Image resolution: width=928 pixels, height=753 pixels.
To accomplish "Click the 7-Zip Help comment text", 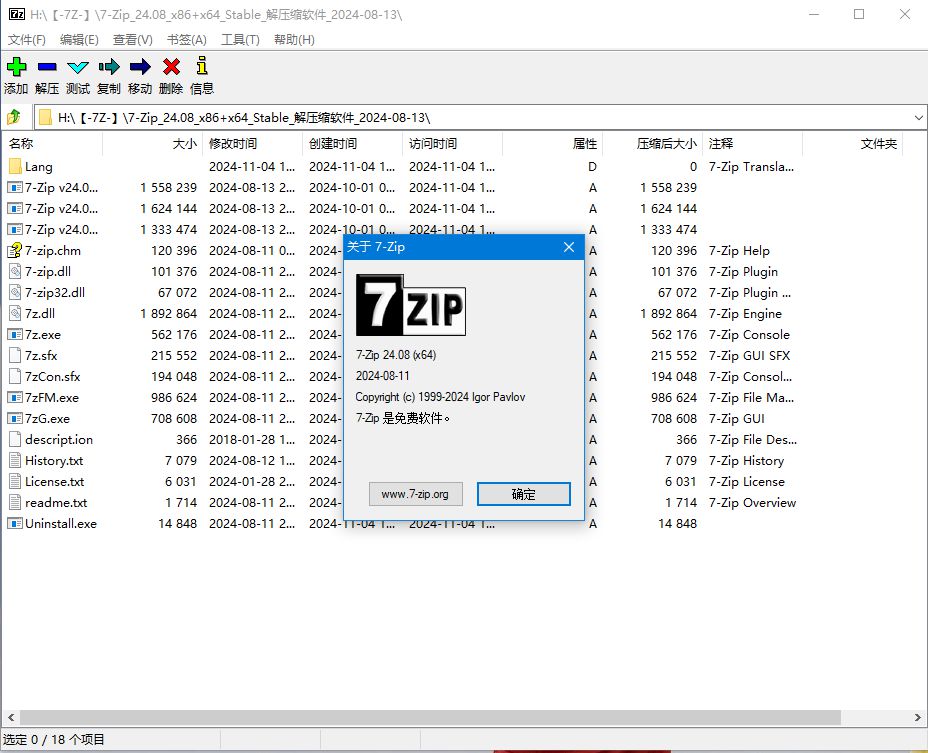I will tap(739, 251).
